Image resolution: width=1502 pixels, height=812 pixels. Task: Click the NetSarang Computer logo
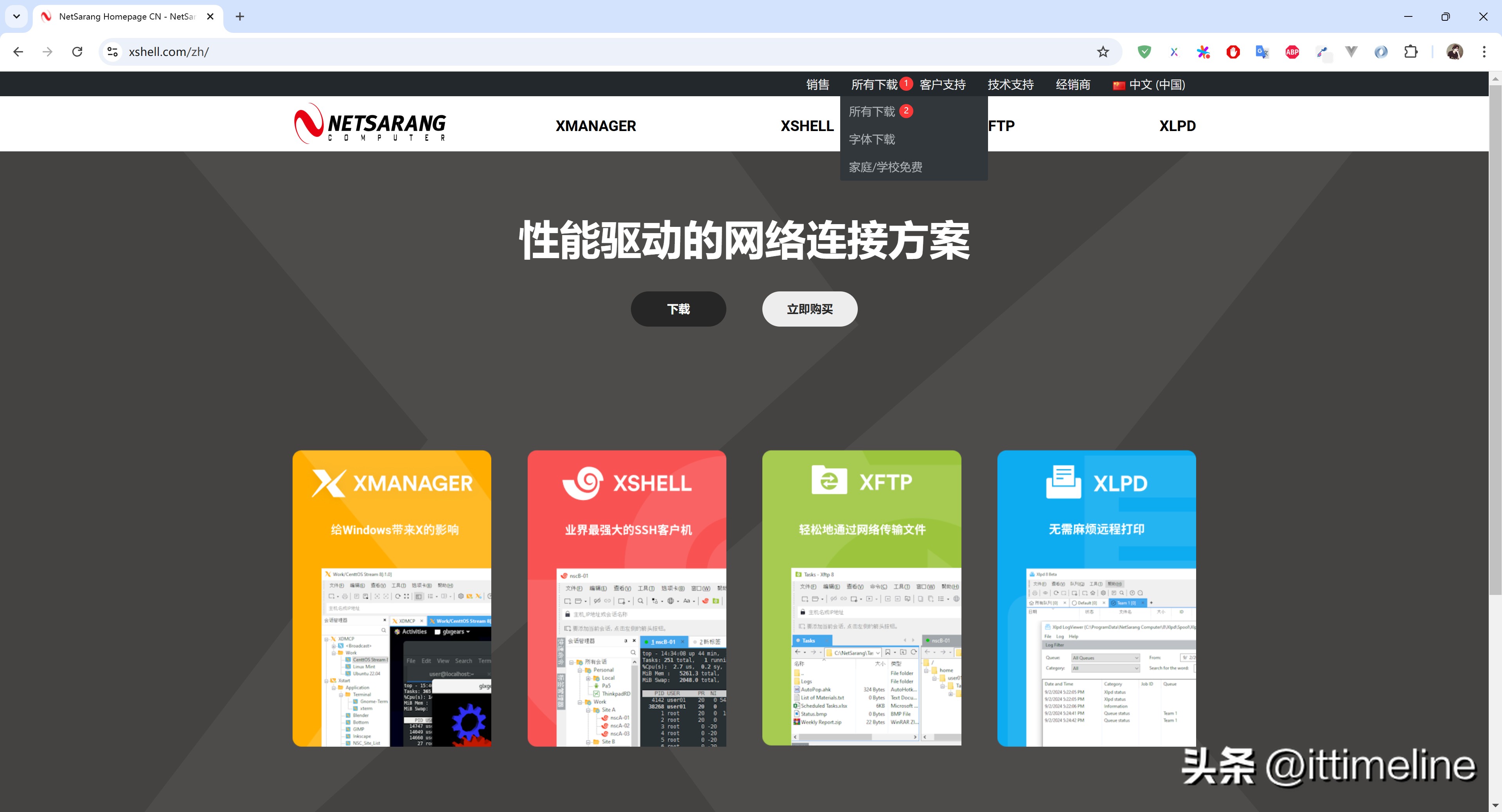pos(370,124)
